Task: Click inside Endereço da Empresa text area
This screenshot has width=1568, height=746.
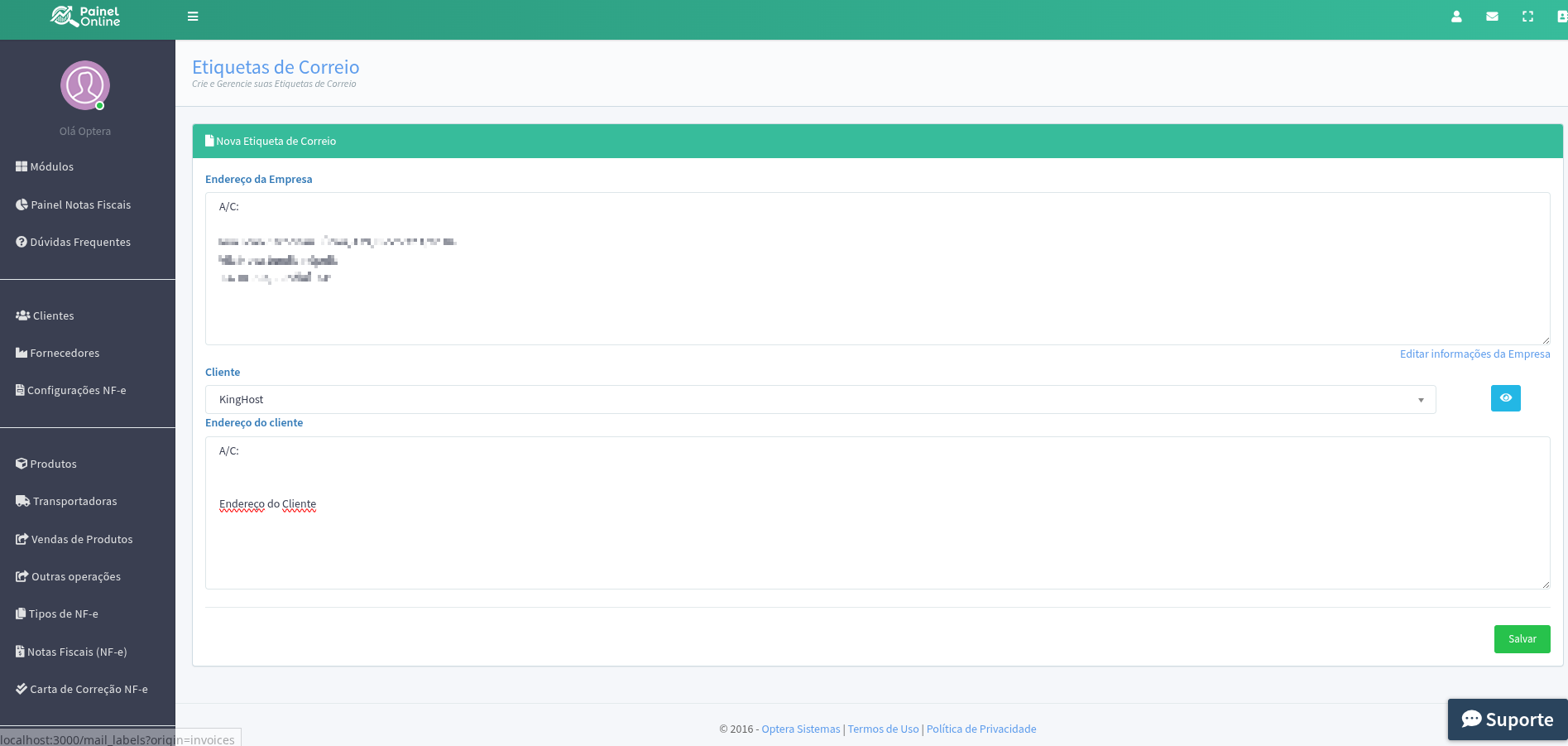Action: point(877,306)
